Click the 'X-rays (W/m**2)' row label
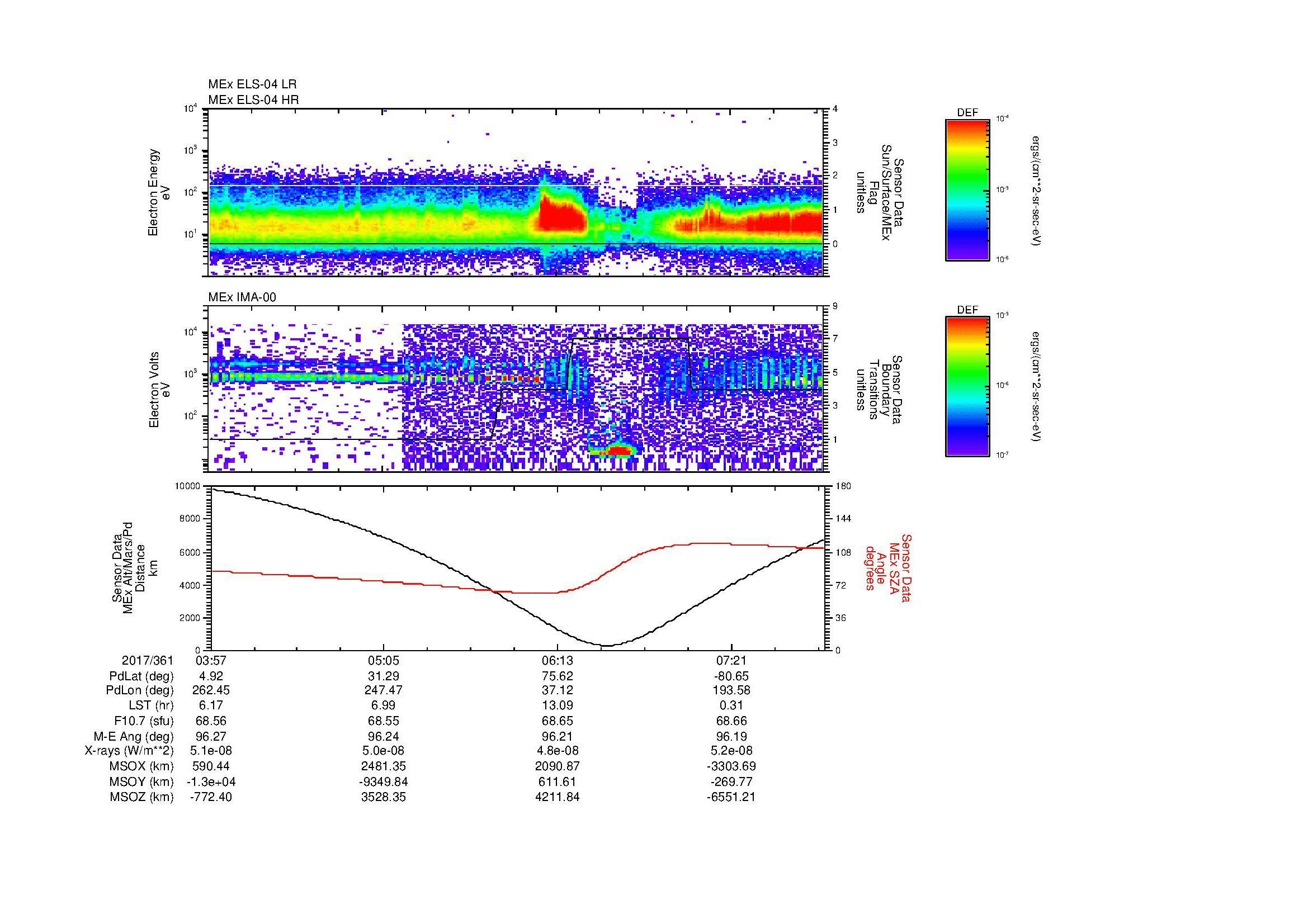Image resolution: width=1308 pixels, height=924 pixels. pyautogui.click(x=129, y=751)
